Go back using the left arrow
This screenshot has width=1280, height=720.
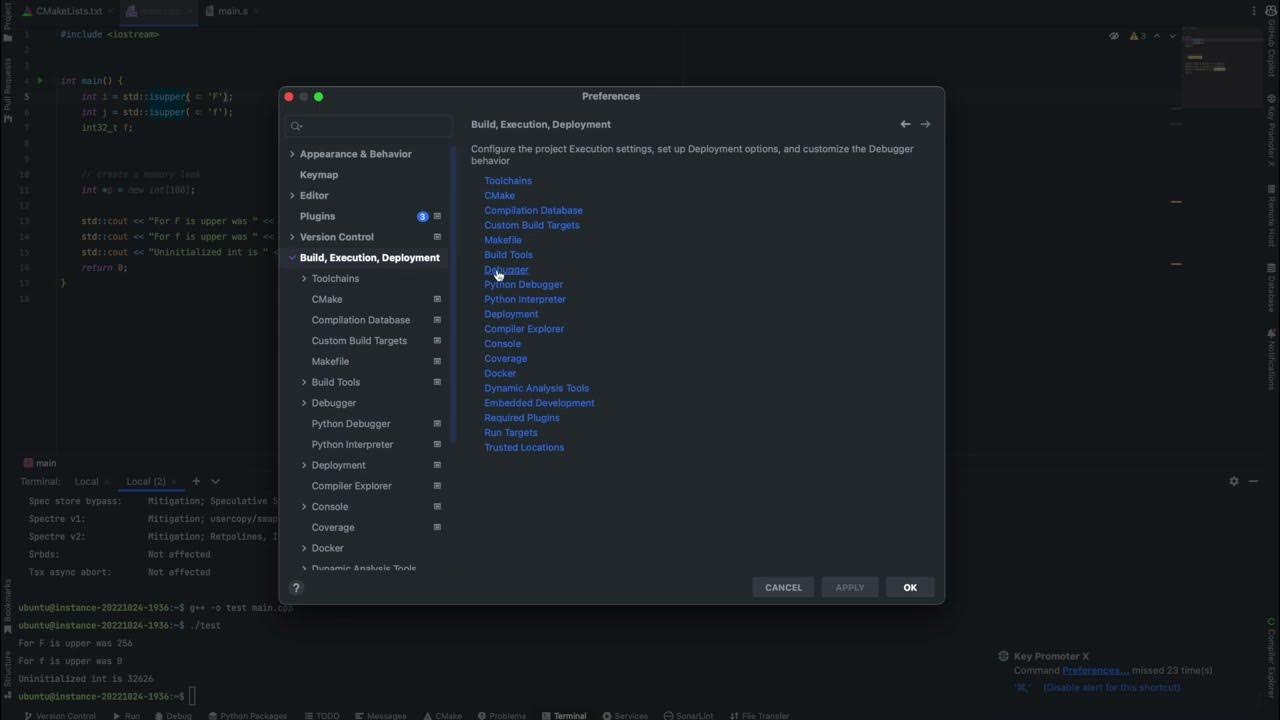905,124
